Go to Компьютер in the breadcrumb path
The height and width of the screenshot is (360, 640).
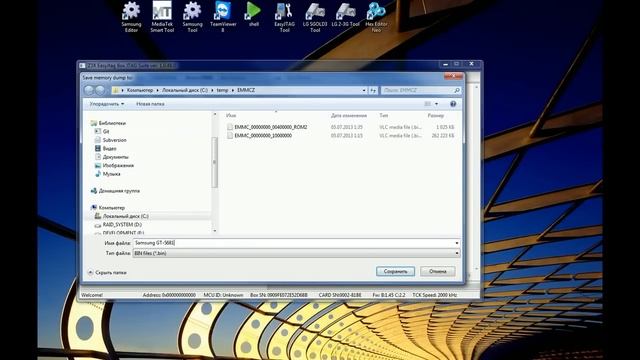point(140,90)
